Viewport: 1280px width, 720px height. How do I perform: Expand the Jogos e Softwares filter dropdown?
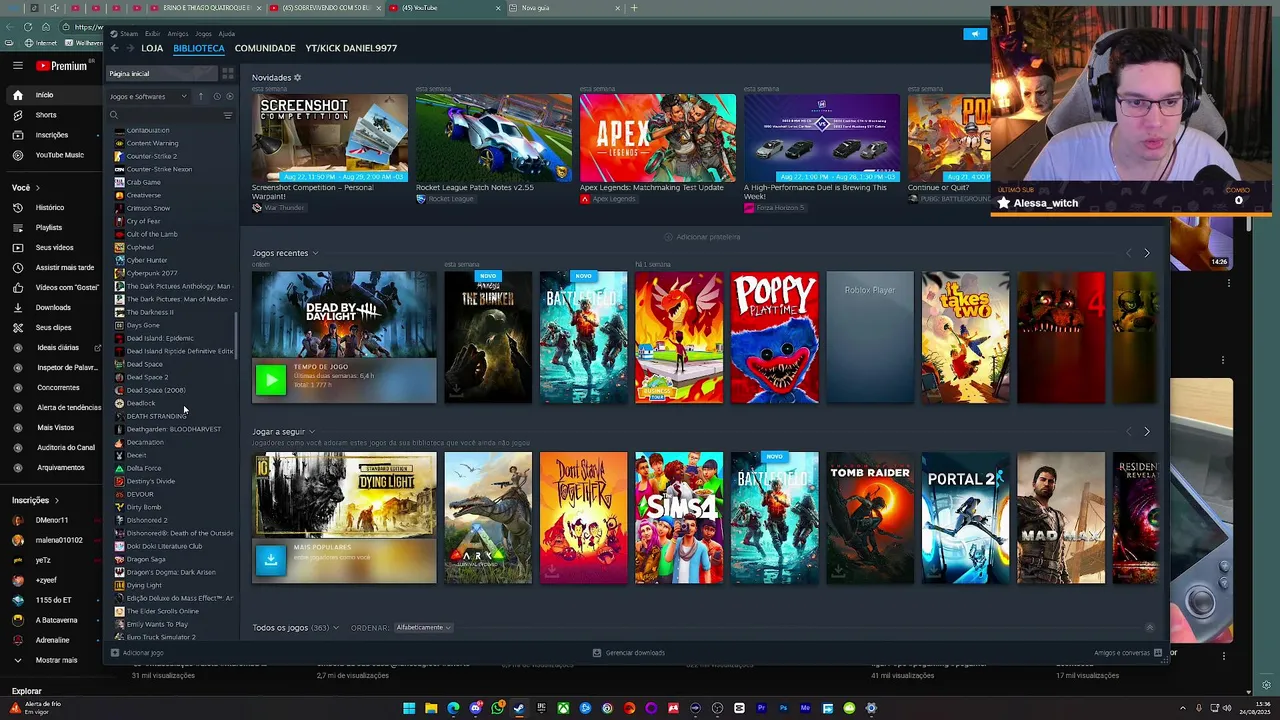[148, 97]
